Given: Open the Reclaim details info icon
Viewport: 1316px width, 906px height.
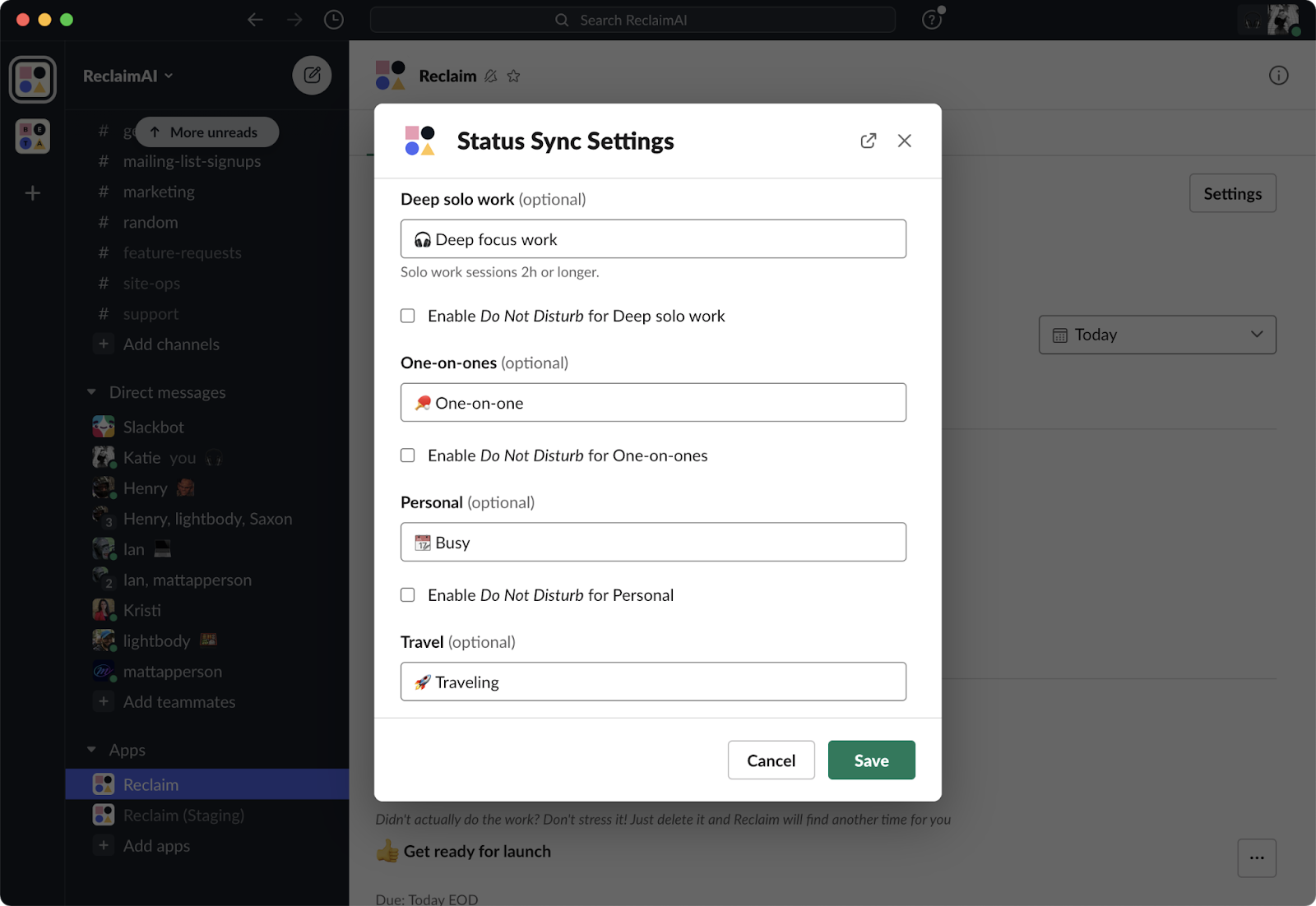Looking at the screenshot, I should [1278, 76].
